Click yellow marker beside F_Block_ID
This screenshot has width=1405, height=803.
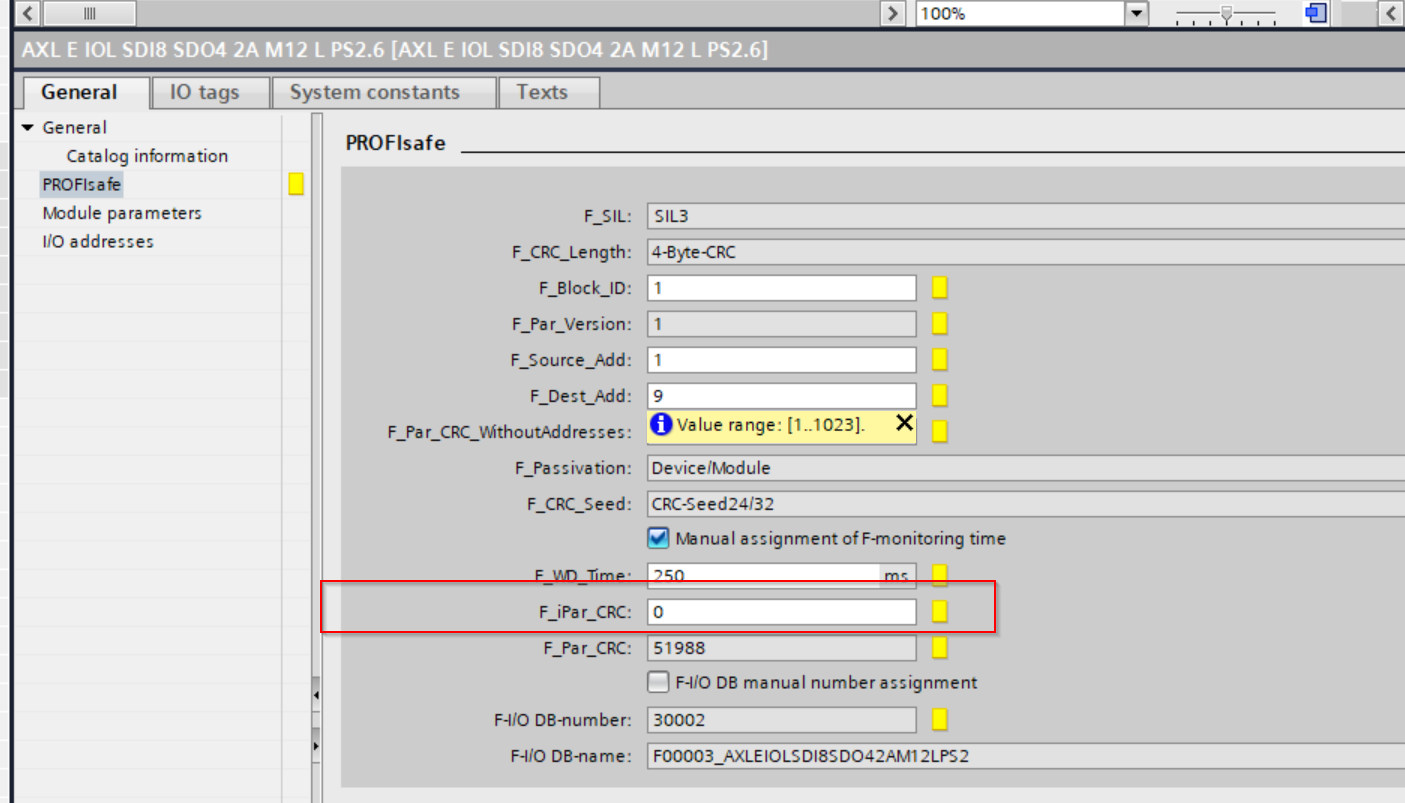(x=940, y=288)
